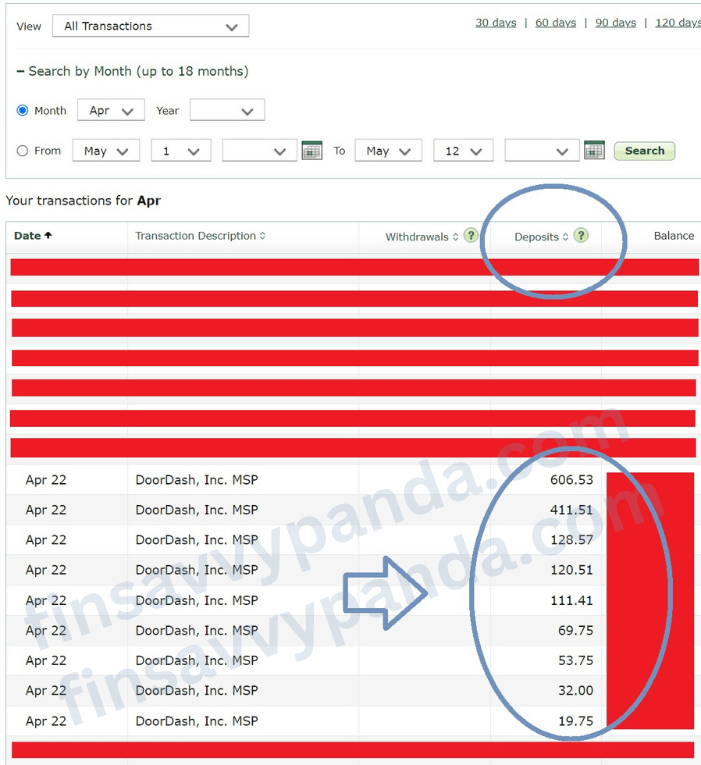Screen dimensions: 701x765
Task: Show last 90 days link
Action: click(x=616, y=22)
